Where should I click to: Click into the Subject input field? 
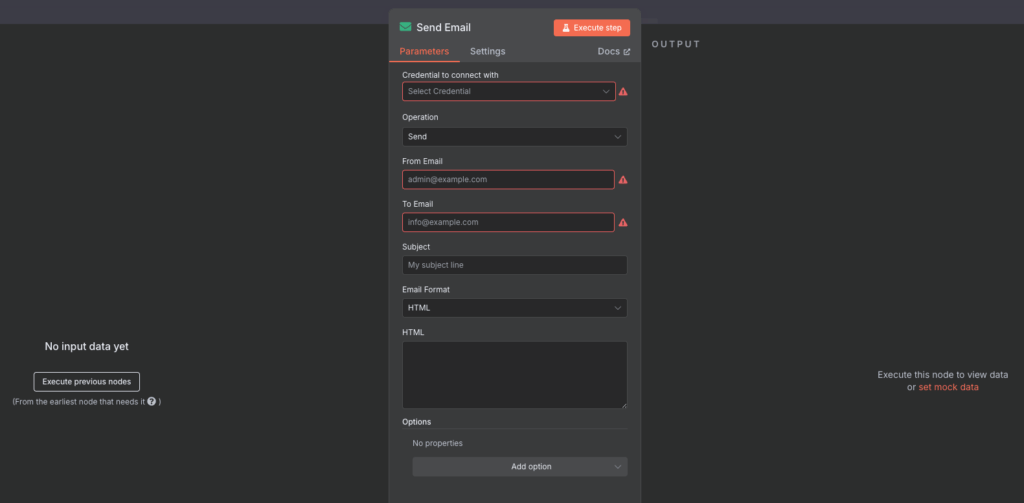point(514,265)
